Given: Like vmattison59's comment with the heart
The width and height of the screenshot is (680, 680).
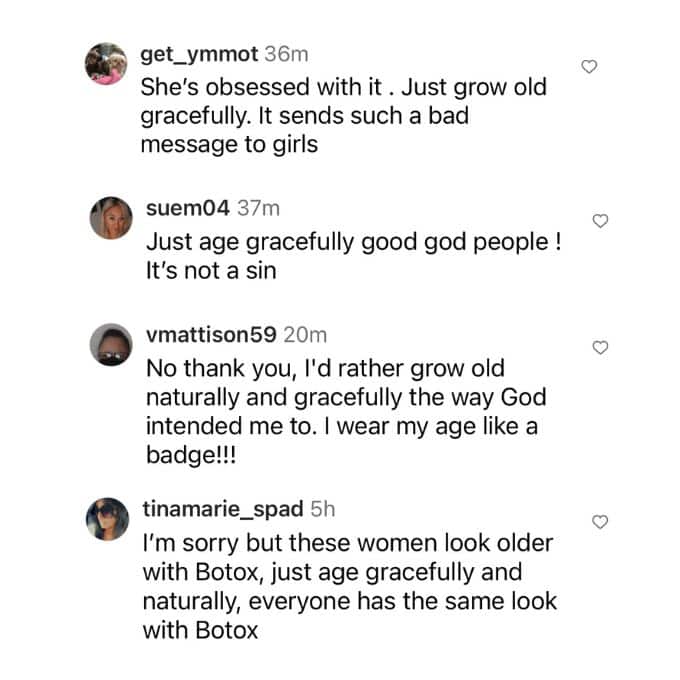Looking at the screenshot, I should point(600,348).
